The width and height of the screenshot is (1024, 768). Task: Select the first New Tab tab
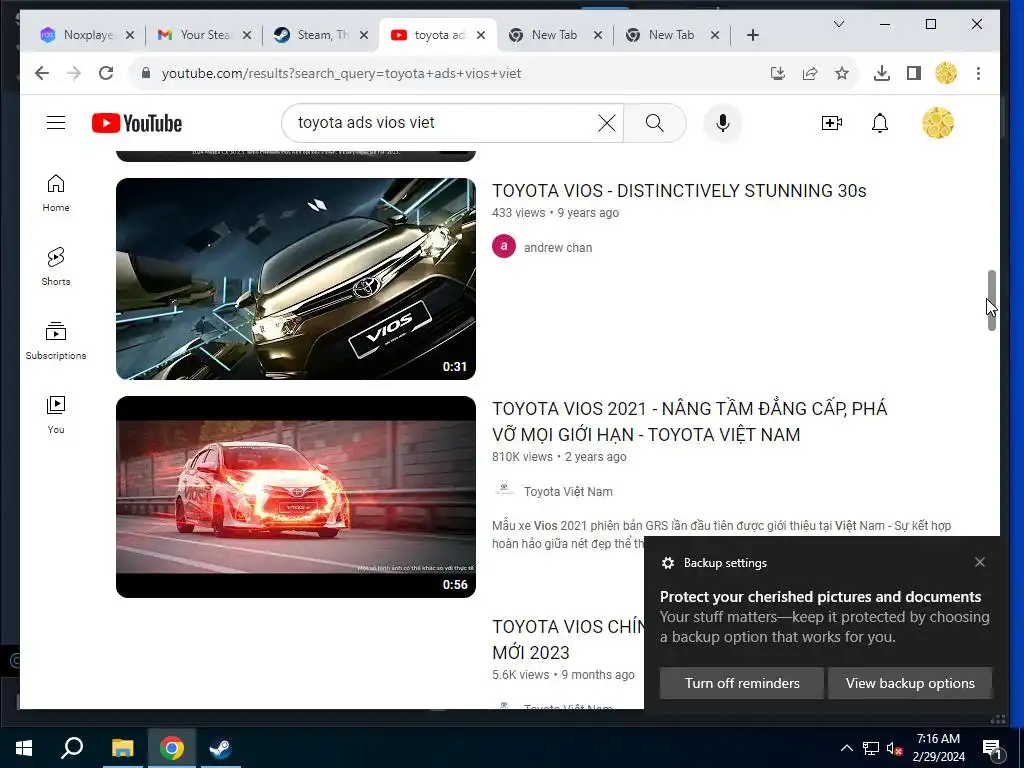554,35
